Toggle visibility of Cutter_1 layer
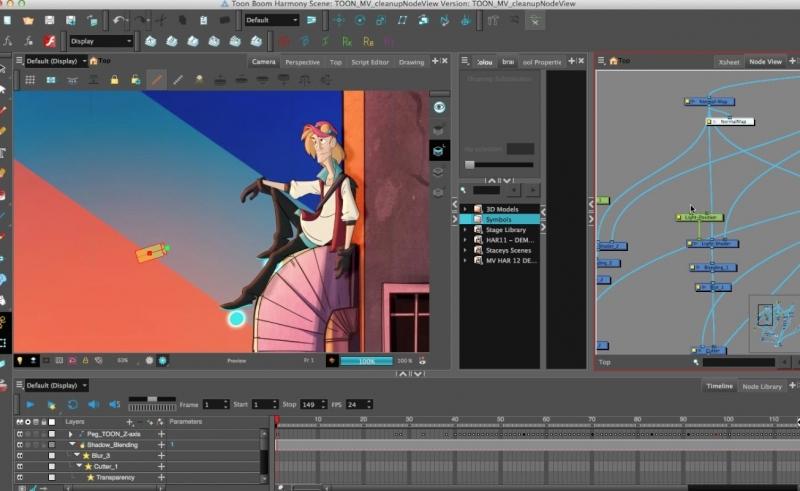 (x=20, y=466)
